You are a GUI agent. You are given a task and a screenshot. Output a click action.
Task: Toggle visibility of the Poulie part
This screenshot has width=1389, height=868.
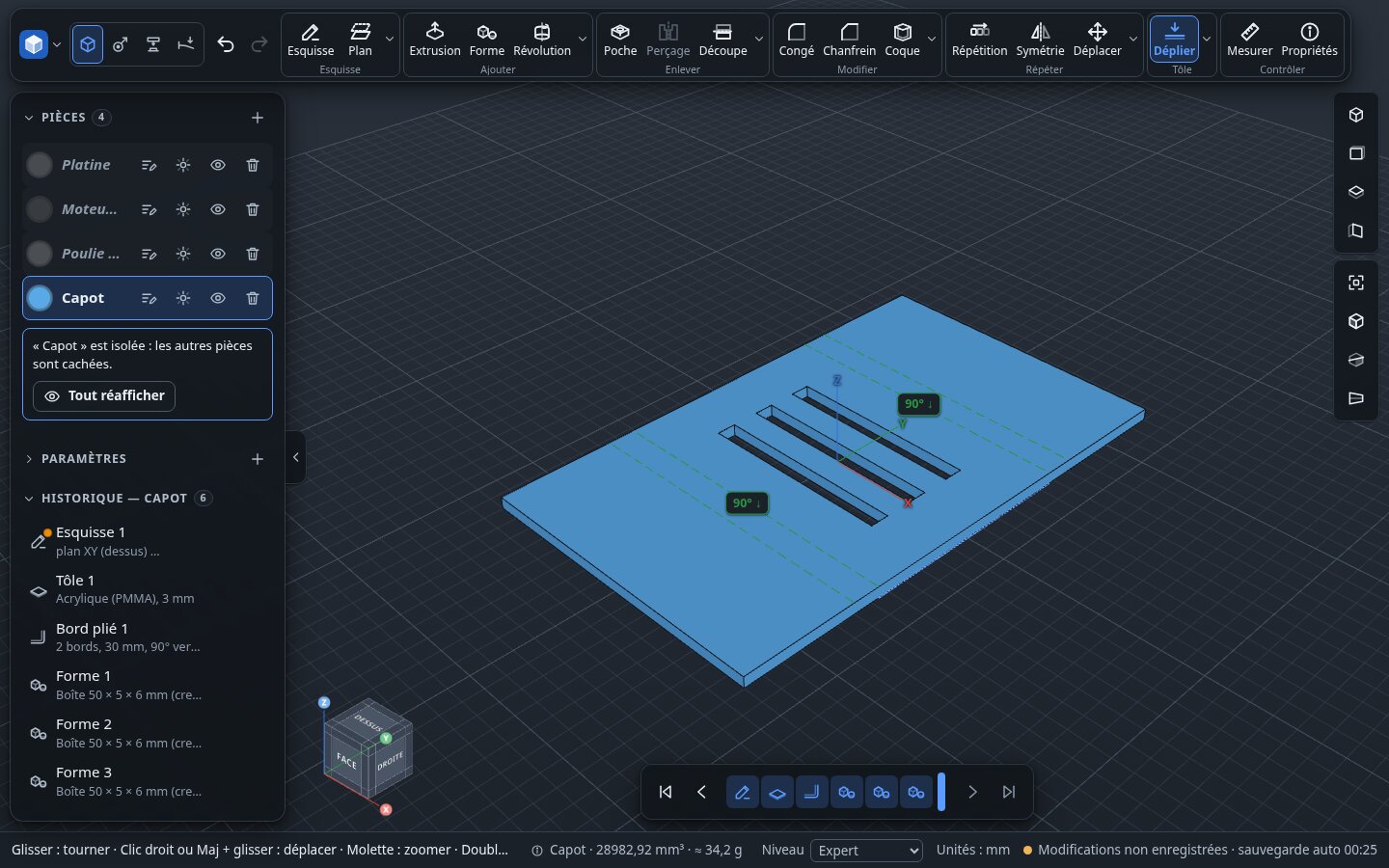pyautogui.click(x=218, y=255)
